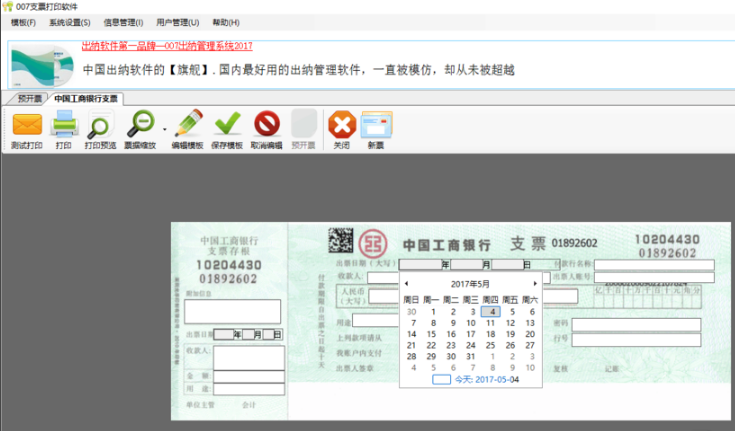Click the 2017年5月 calendar header
Screen dimensions: 735x431
[x=470, y=284]
